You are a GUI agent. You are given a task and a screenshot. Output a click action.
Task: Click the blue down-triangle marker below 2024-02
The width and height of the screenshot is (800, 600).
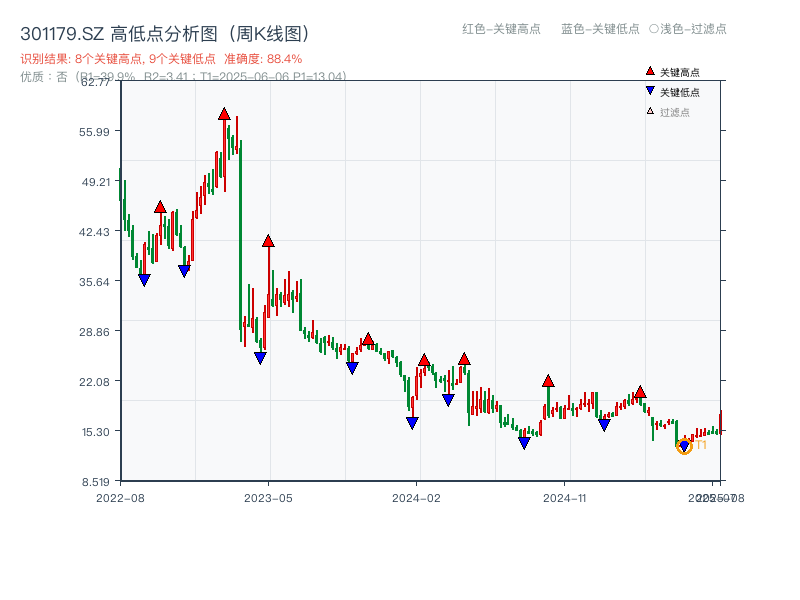coord(410,424)
